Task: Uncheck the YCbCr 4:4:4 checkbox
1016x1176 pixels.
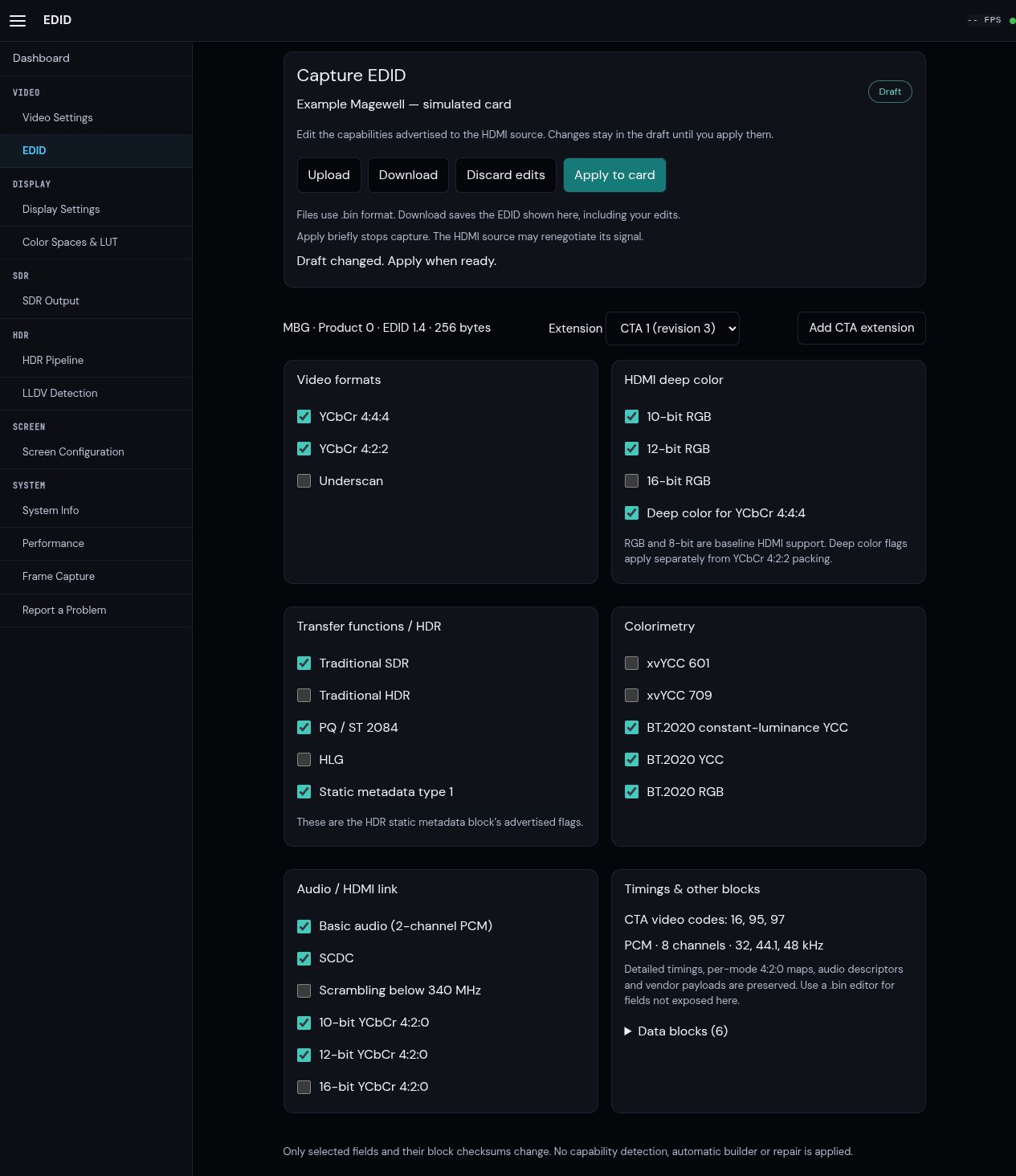Action: 304,417
